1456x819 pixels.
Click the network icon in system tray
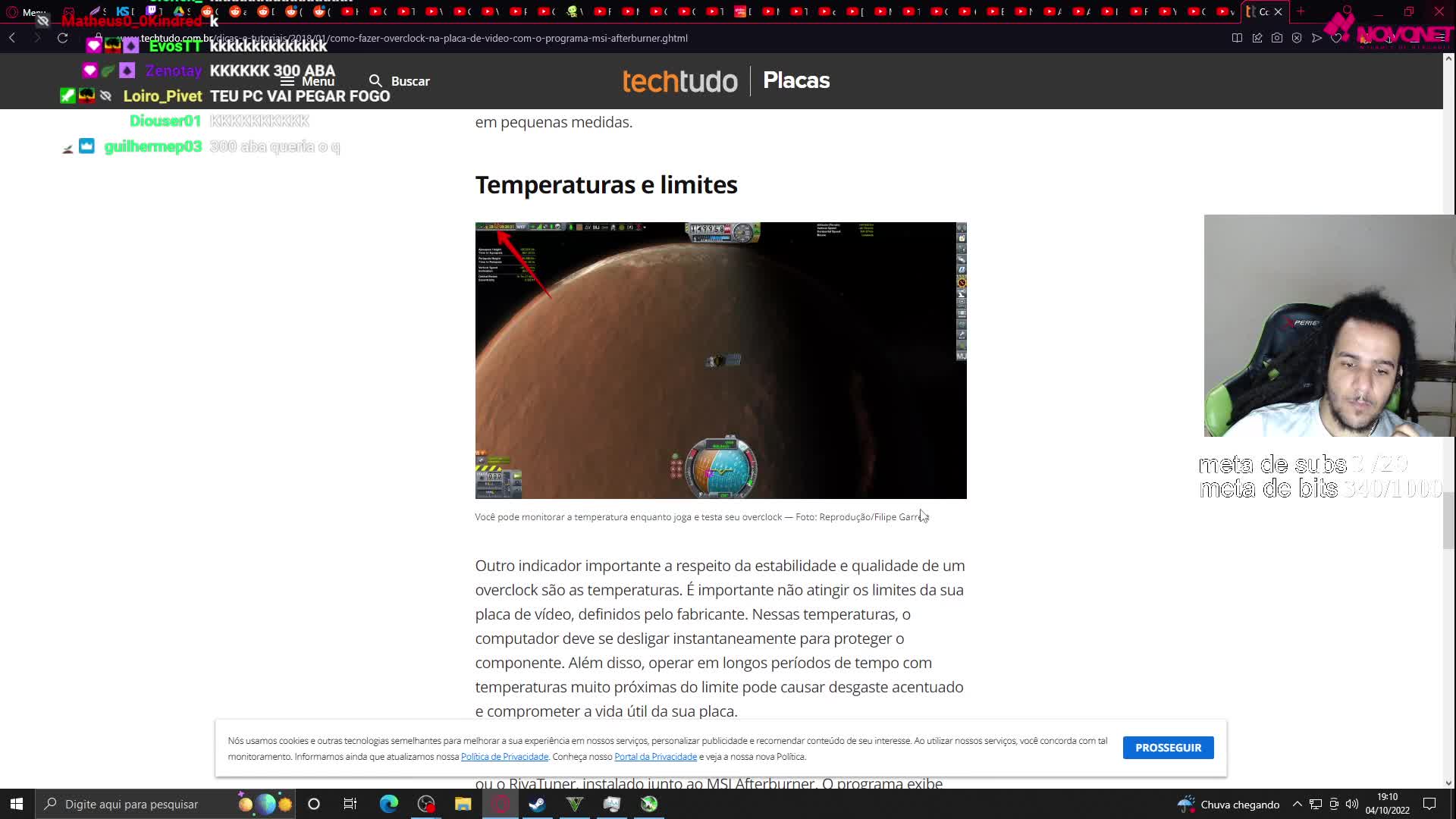1316,805
